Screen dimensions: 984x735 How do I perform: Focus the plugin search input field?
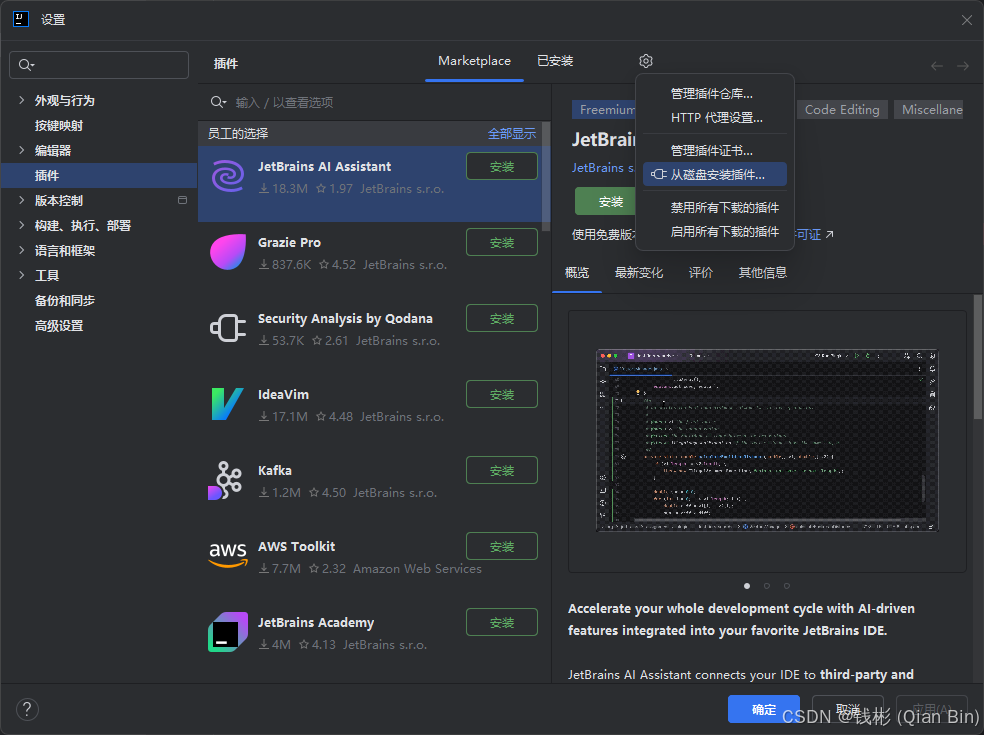pos(374,102)
